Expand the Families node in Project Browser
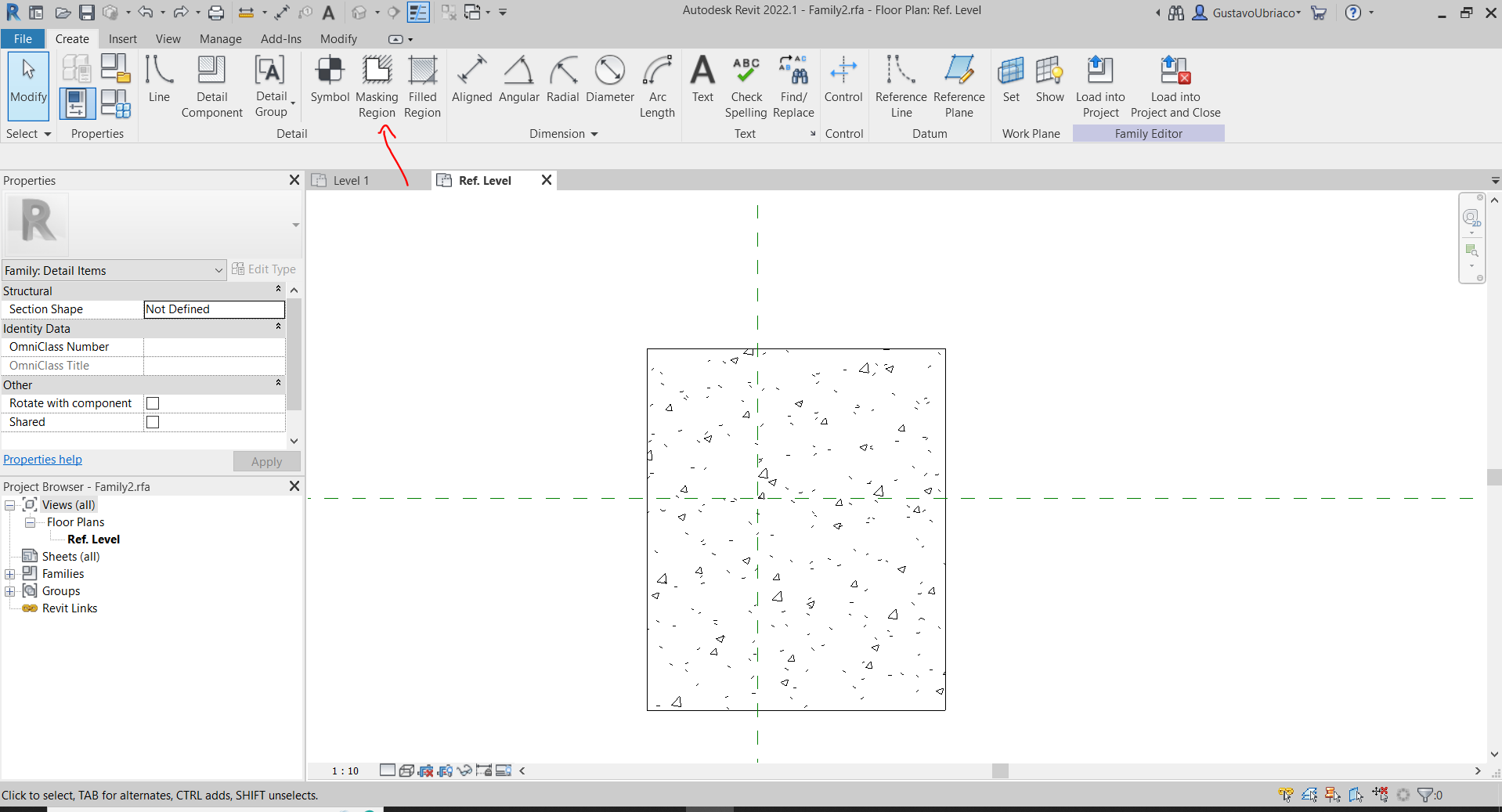This screenshot has height=812, width=1502. coord(10,573)
